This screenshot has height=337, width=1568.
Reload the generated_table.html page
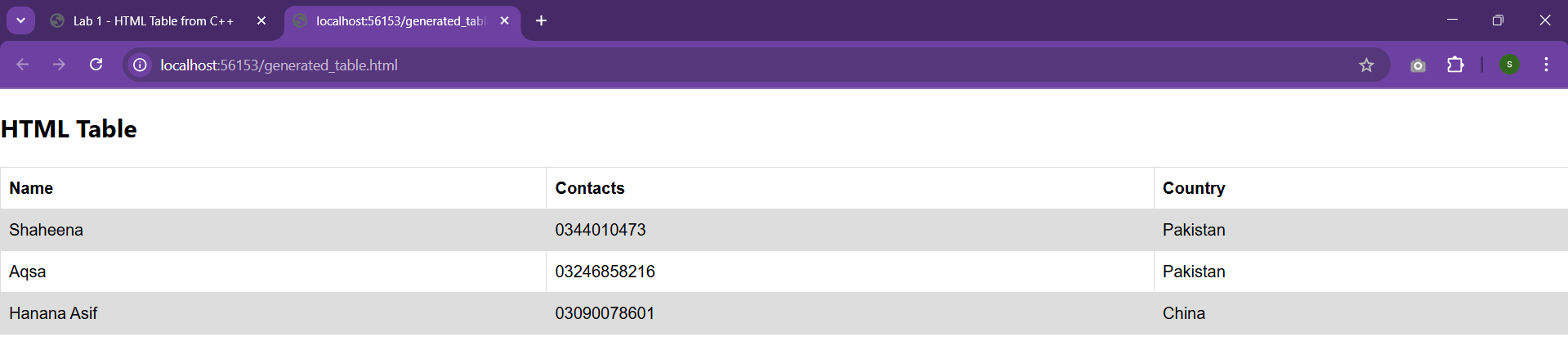pyautogui.click(x=96, y=65)
